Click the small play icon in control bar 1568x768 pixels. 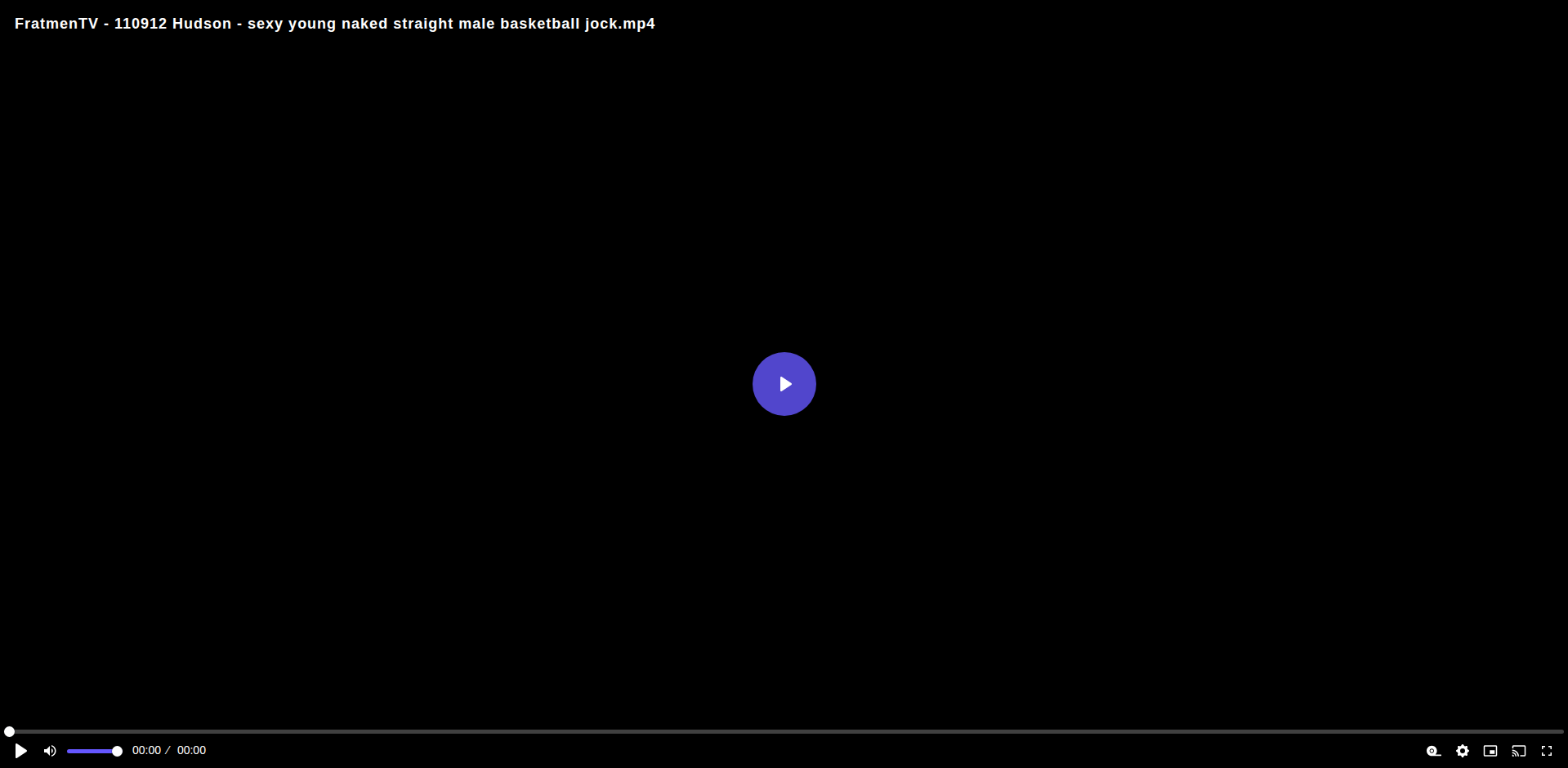point(21,751)
